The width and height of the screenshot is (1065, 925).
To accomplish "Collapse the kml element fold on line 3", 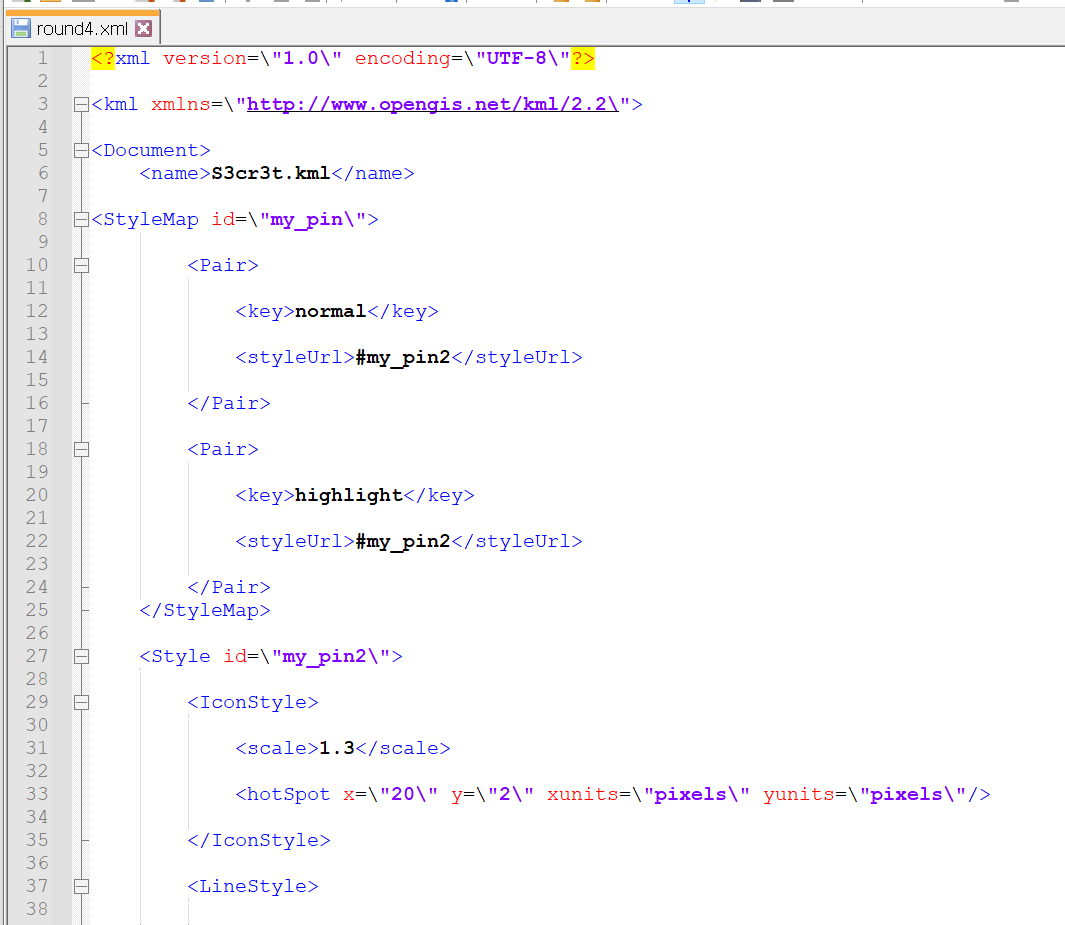I will click(81, 105).
